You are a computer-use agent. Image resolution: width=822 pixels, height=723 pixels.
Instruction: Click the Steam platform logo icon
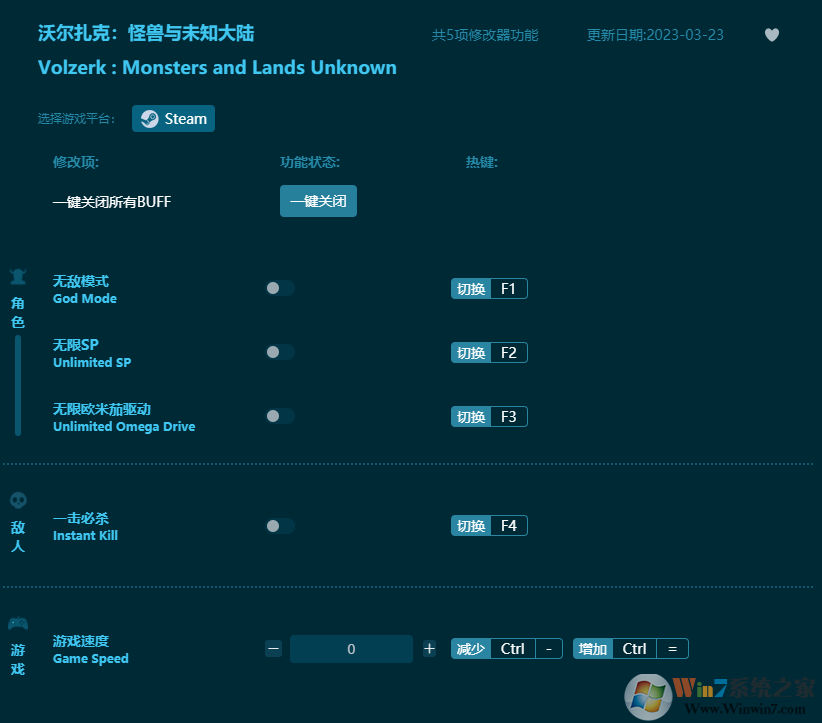pos(149,119)
